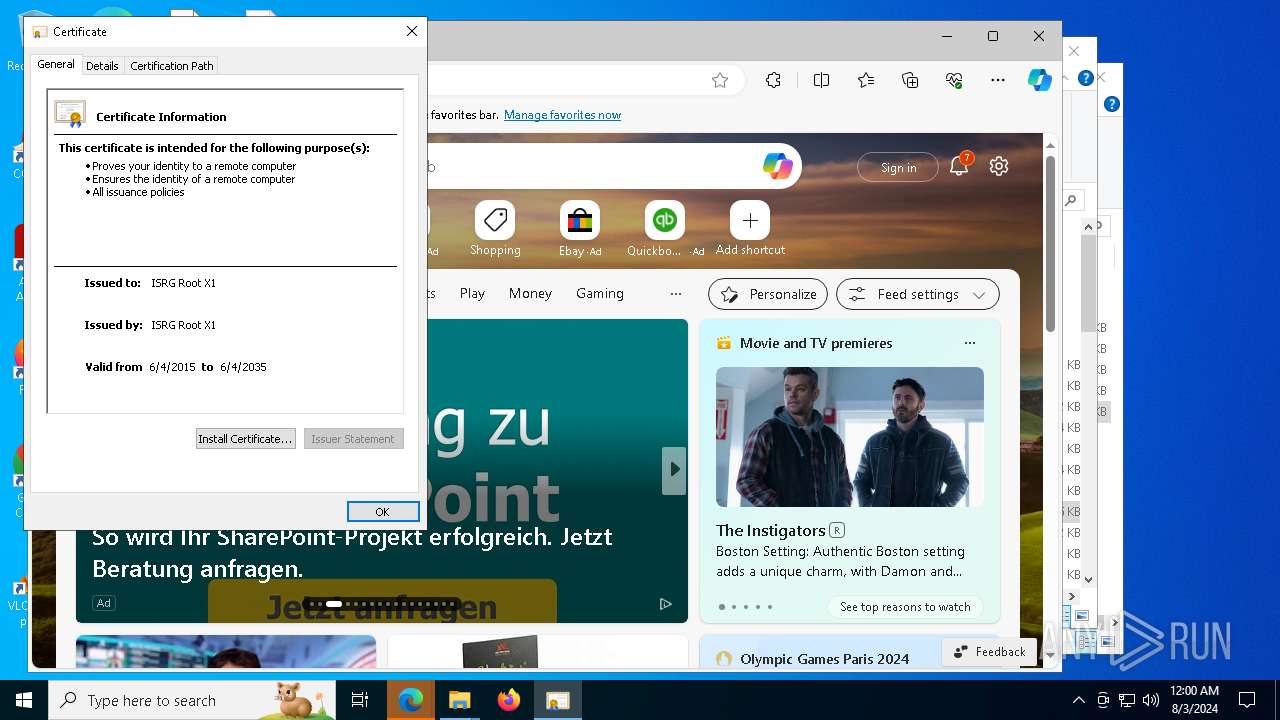Click Copilot icon in search box
The height and width of the screenshot is (720, 1280).
[778, 166]
